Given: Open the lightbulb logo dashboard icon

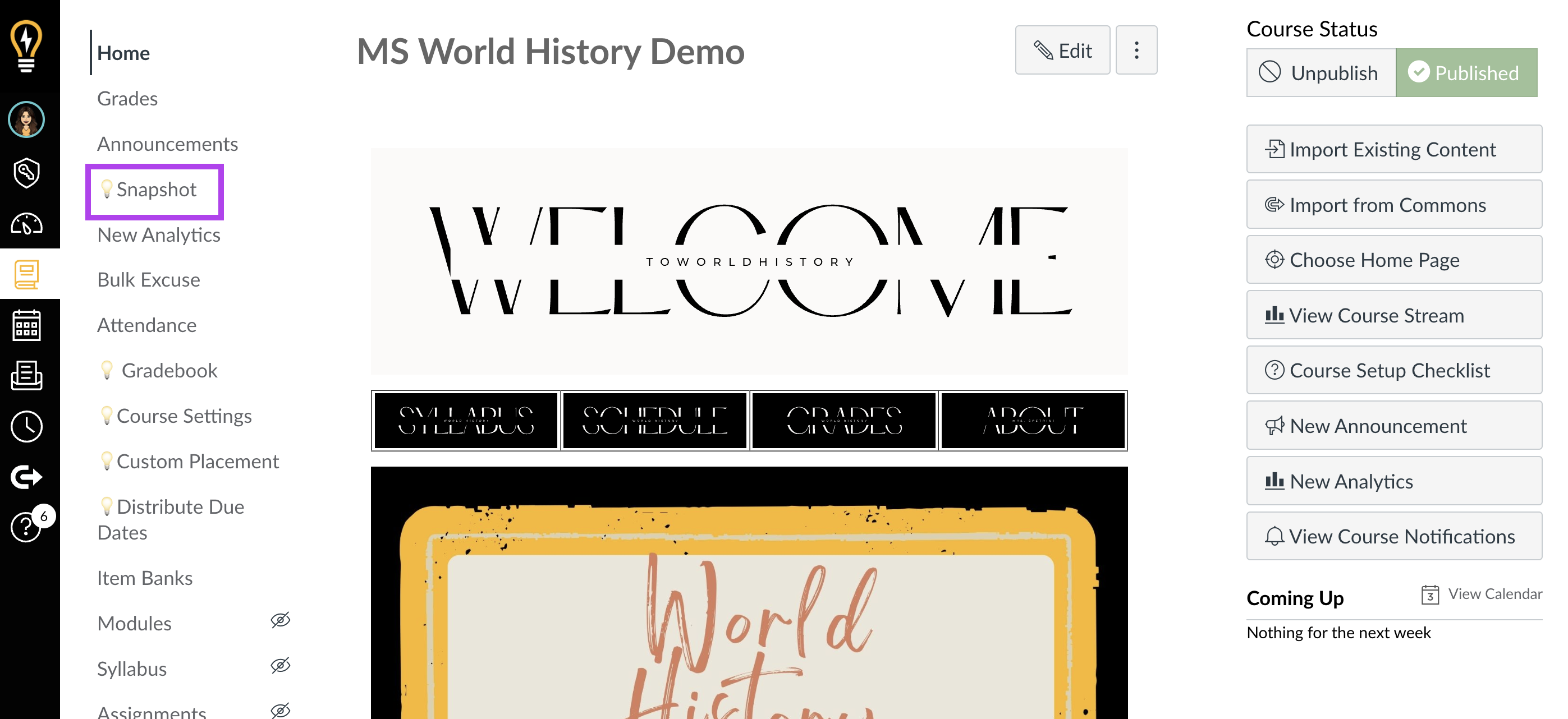Looking at the screenshot, I should [26, 46].
